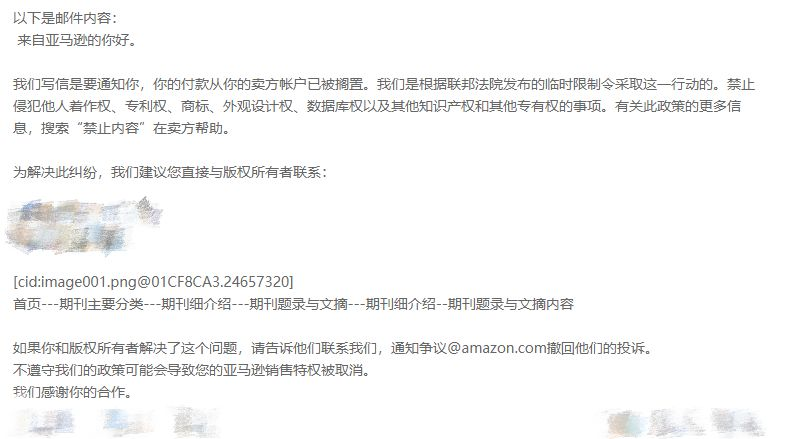
Task: Click the greeting line 来自亚马逊的你好
Action: coord(77,40)
